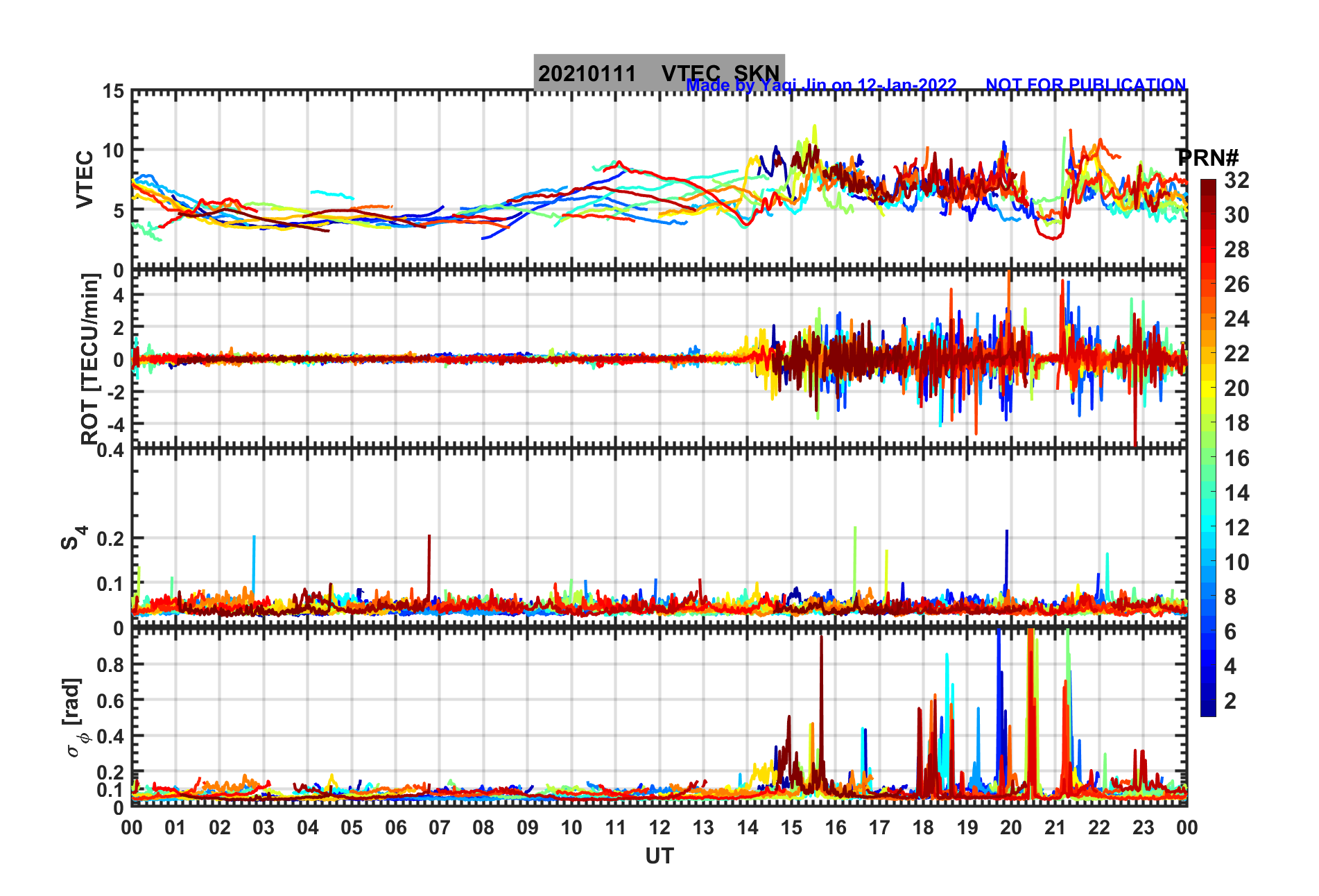
Task: Click sigma phi axis tick label 0.6
Action: (111, 700)
